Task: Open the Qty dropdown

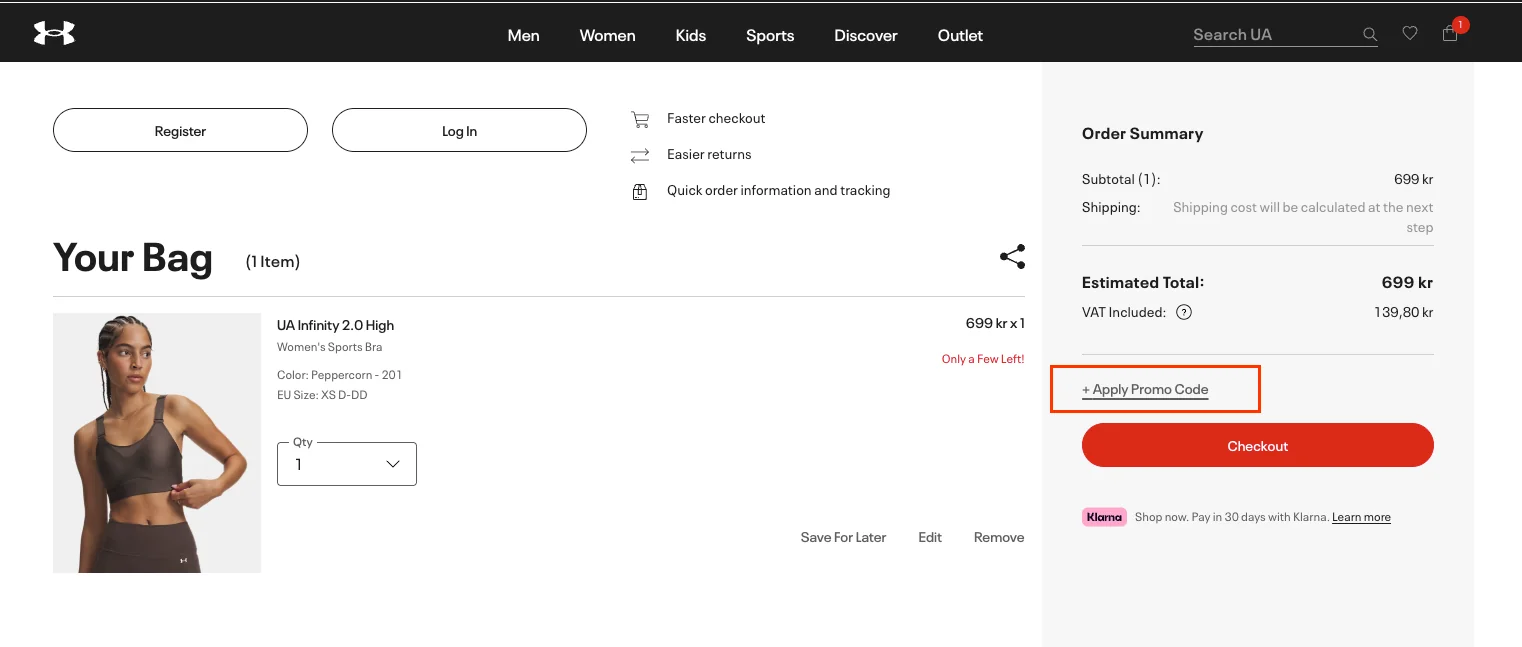Action: point(347,464)
